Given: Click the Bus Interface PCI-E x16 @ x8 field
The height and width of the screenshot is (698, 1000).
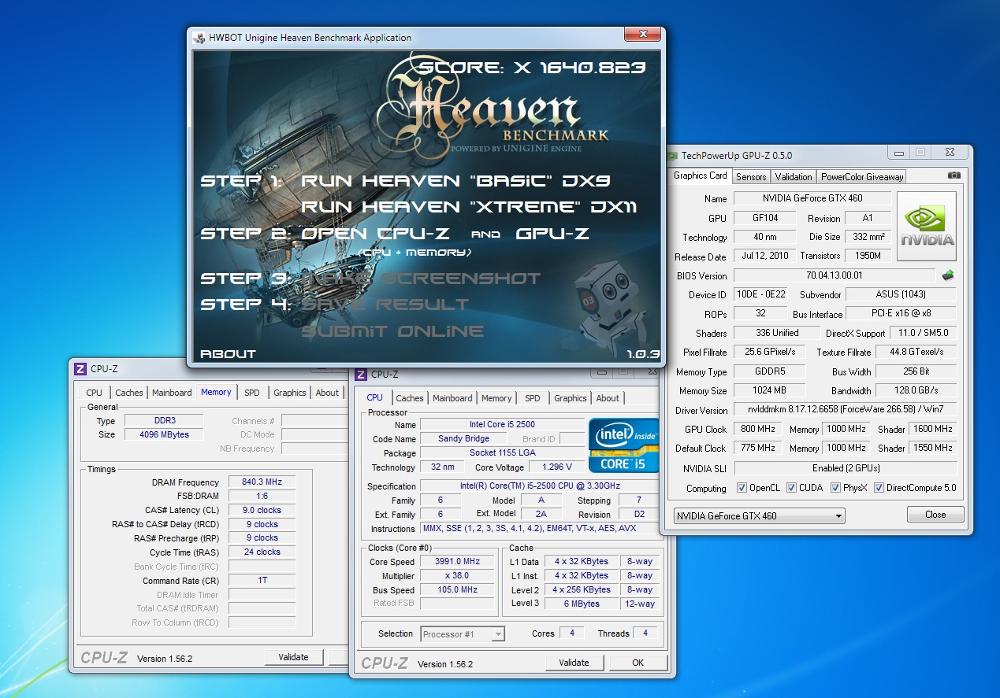Looking at the screenshot, I should pos(901,313).
